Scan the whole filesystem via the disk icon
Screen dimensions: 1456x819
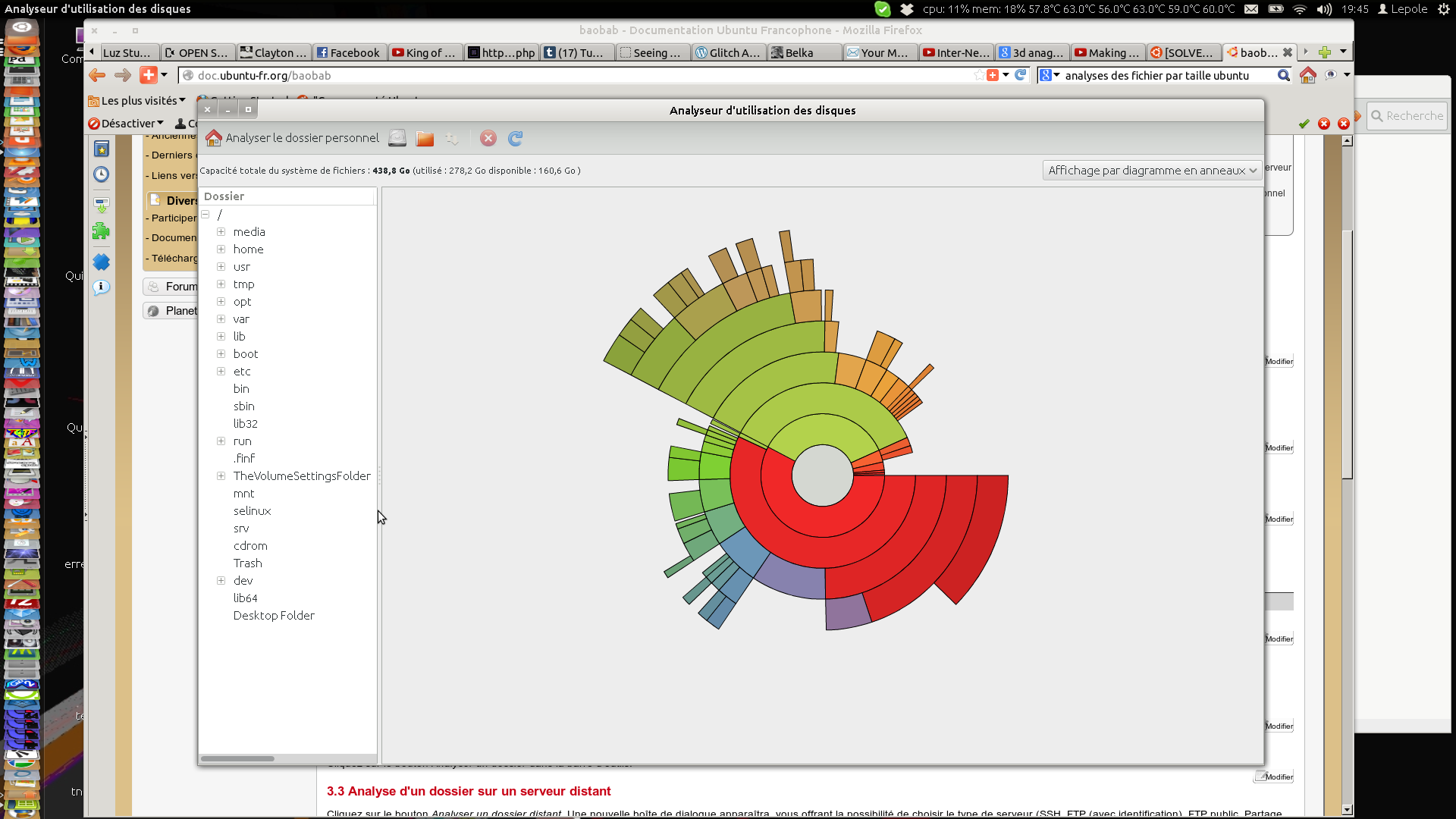(x=397, y=138)
